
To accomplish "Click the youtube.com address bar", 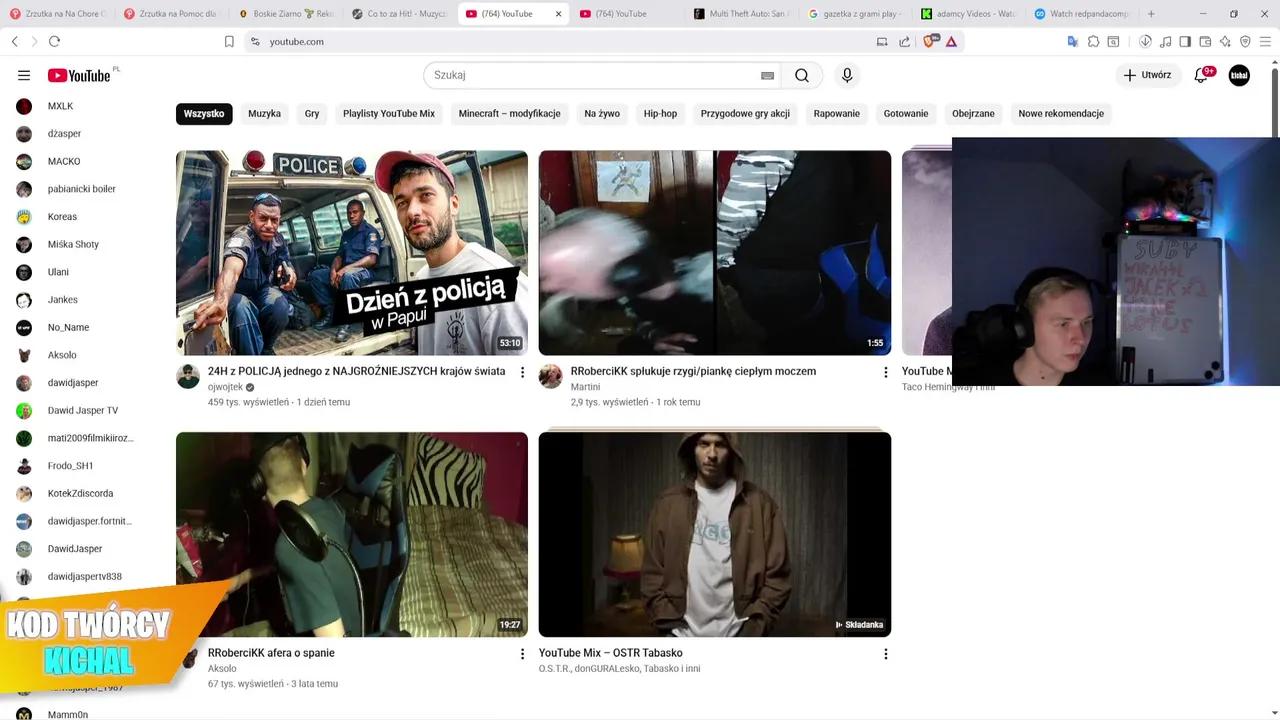I will click(x=560, y=41).
